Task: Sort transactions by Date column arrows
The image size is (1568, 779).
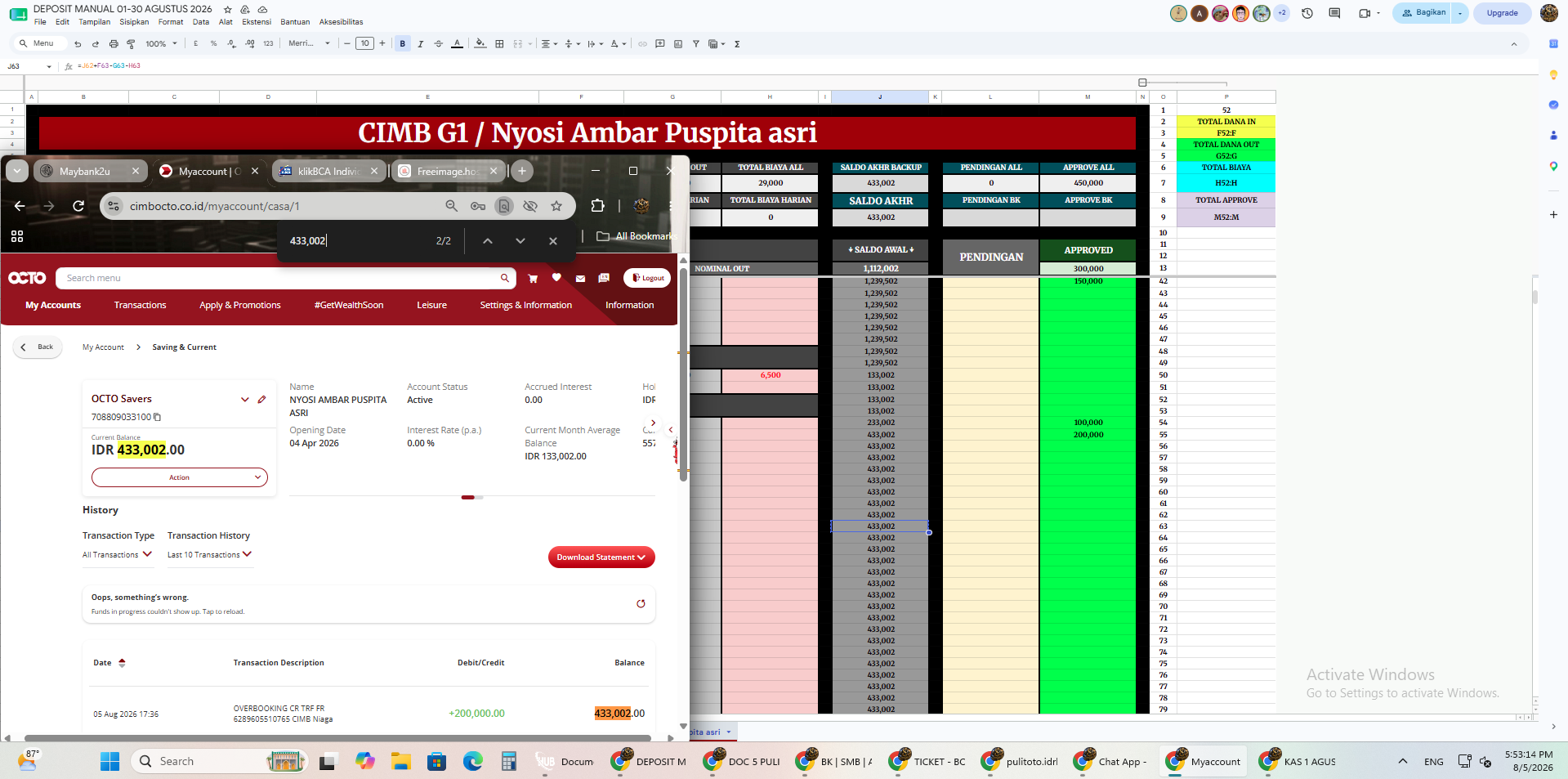Action: [x=122, y=663]
